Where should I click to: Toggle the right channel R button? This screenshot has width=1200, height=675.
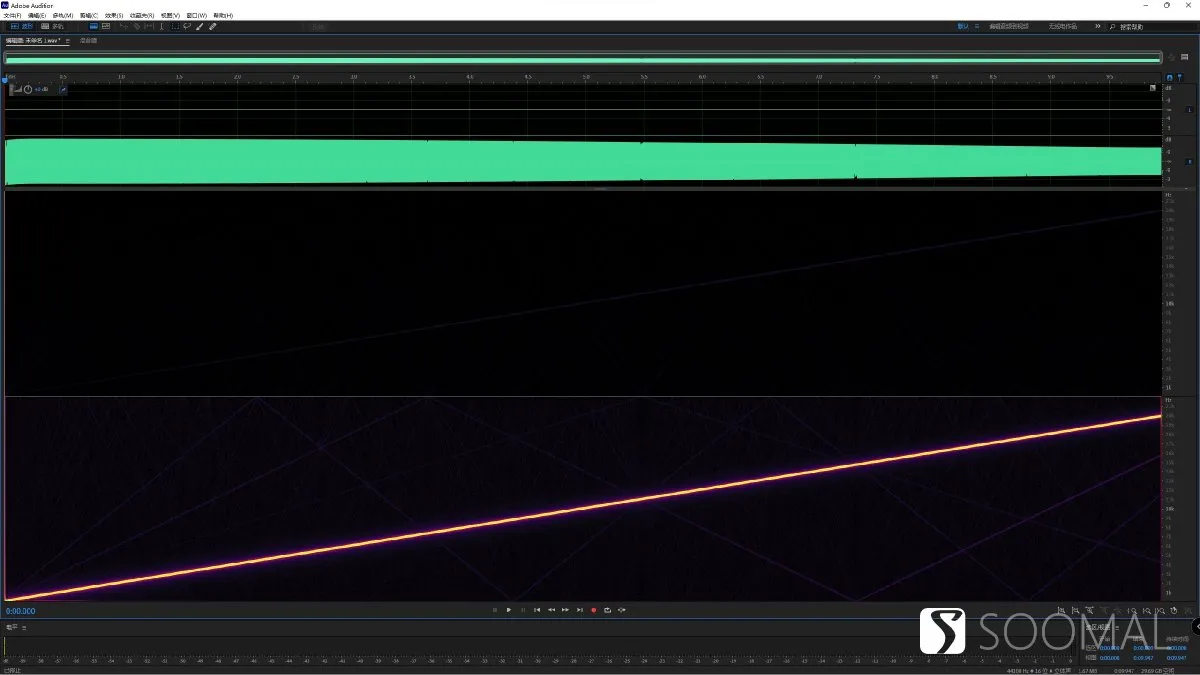pyautogui.click(x=1189, y=162)
